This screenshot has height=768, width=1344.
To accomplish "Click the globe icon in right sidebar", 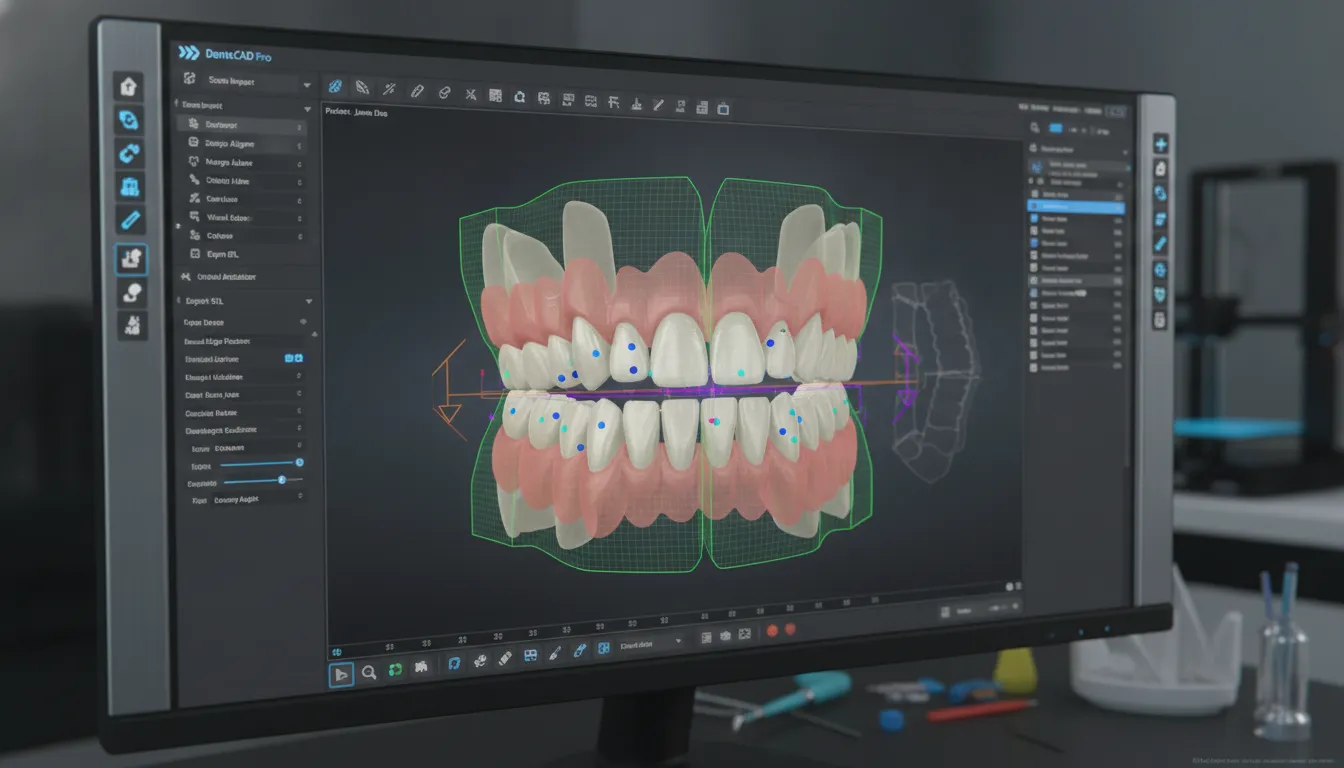I will pos(1160,269).
